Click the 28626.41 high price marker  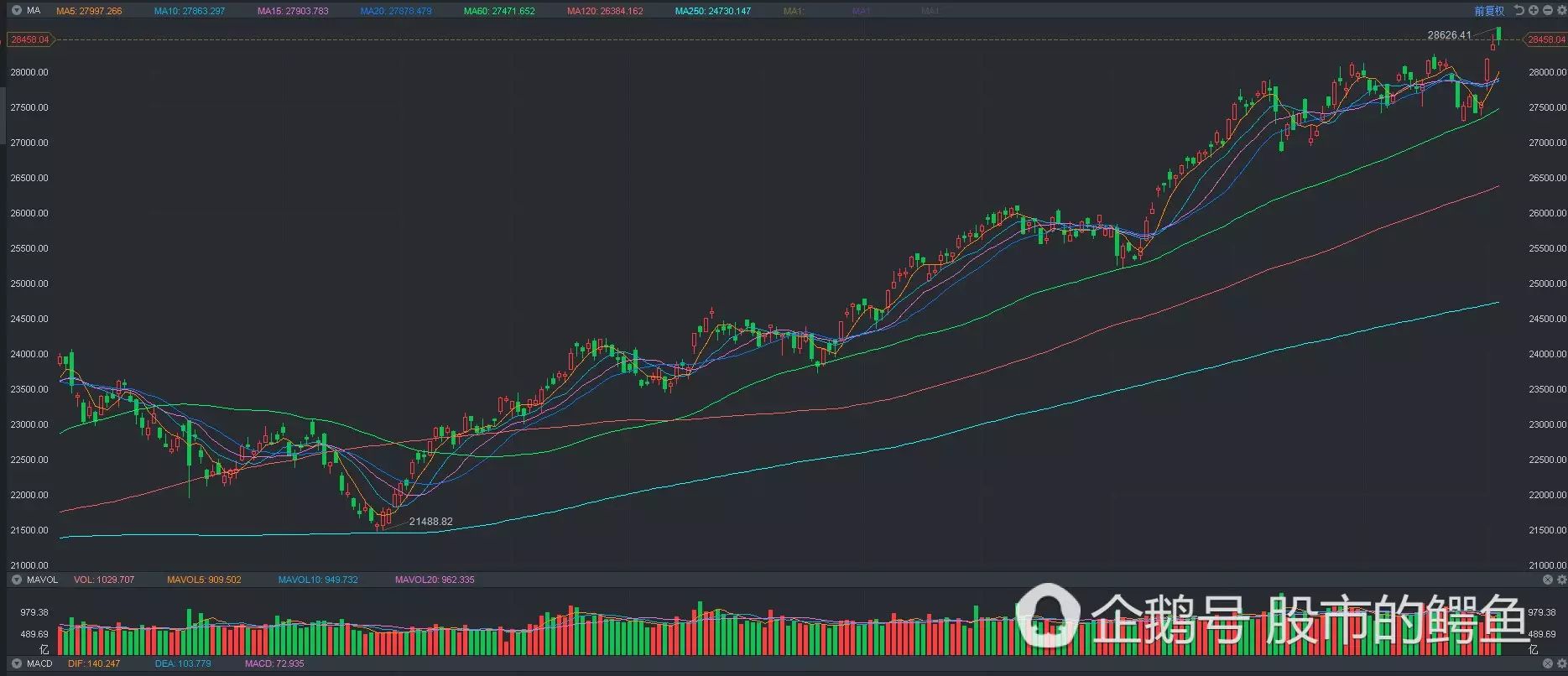[x=1449, y=35]
